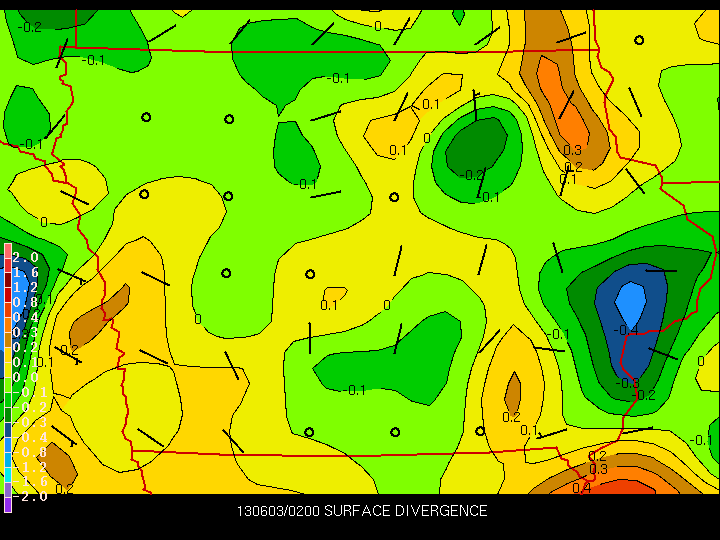Click the elongated brown 0.2 area on left border
Image resolution: width=720 pixels, height=540 pixels.
click(100, 316)
